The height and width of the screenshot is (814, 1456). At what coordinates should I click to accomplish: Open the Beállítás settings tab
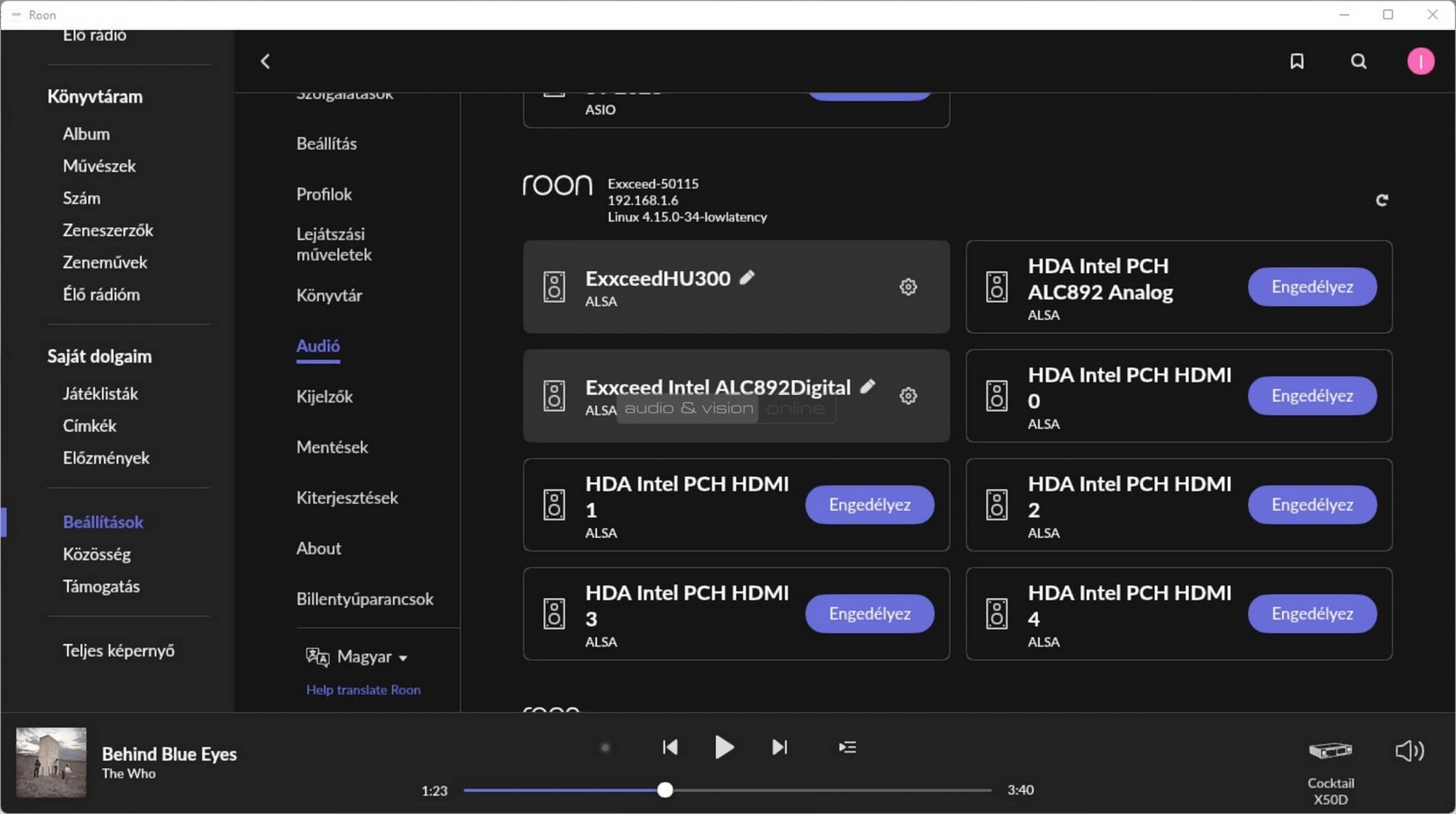(x=326, y=143)
